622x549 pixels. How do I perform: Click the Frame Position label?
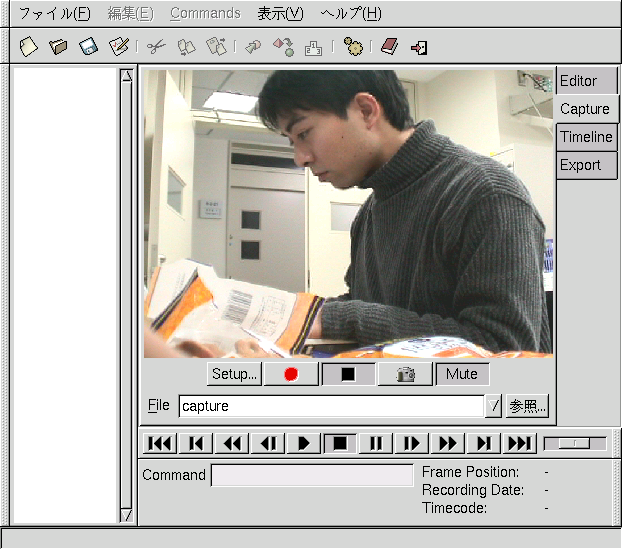pyautogui.click(x=470, y=472)
